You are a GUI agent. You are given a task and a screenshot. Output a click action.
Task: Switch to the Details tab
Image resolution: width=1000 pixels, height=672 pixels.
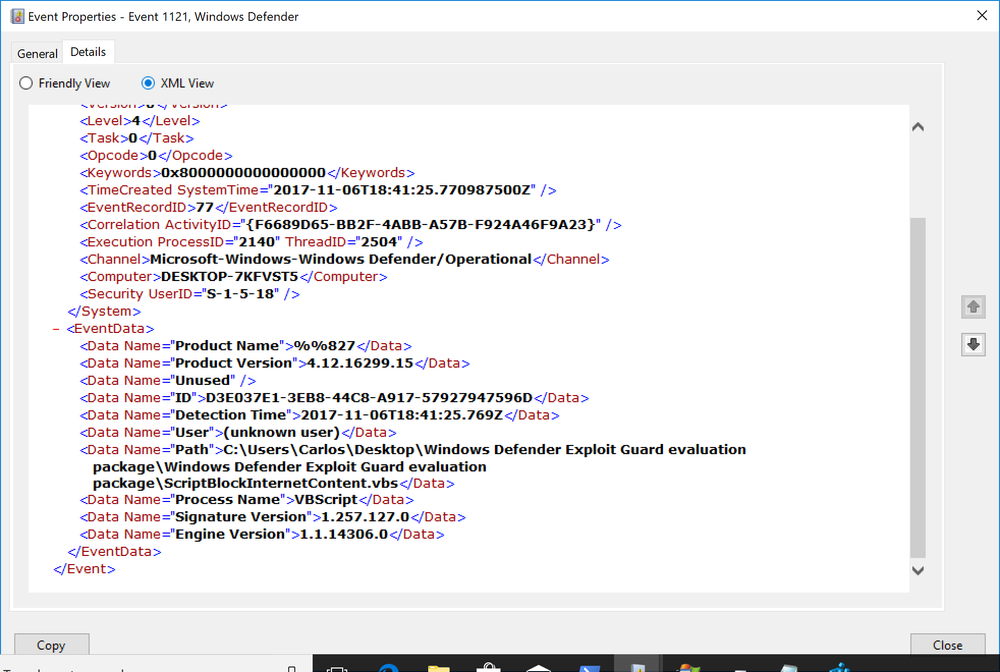pyautogui.click(x=88, y=52)
